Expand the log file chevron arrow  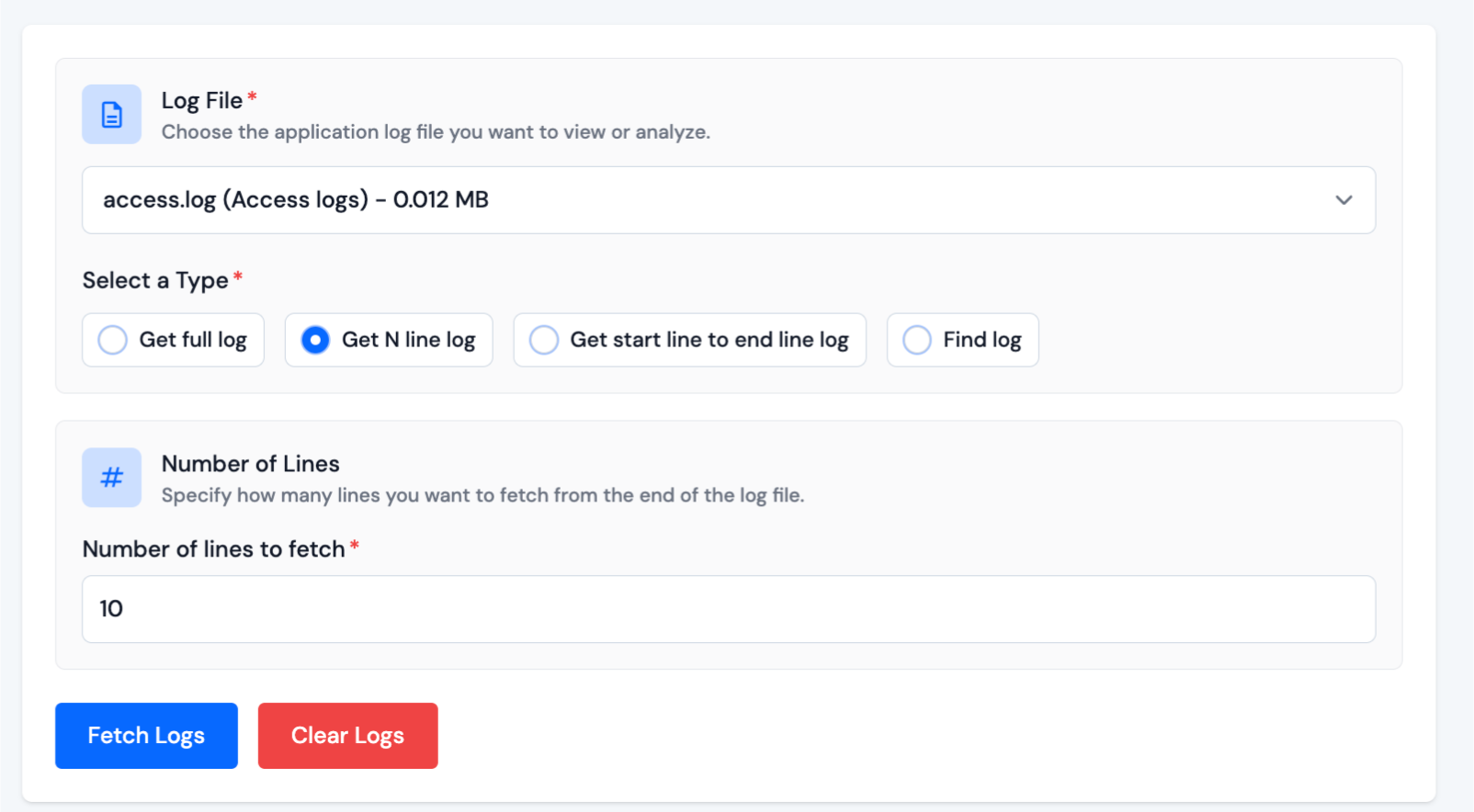tap(1344, 200)
